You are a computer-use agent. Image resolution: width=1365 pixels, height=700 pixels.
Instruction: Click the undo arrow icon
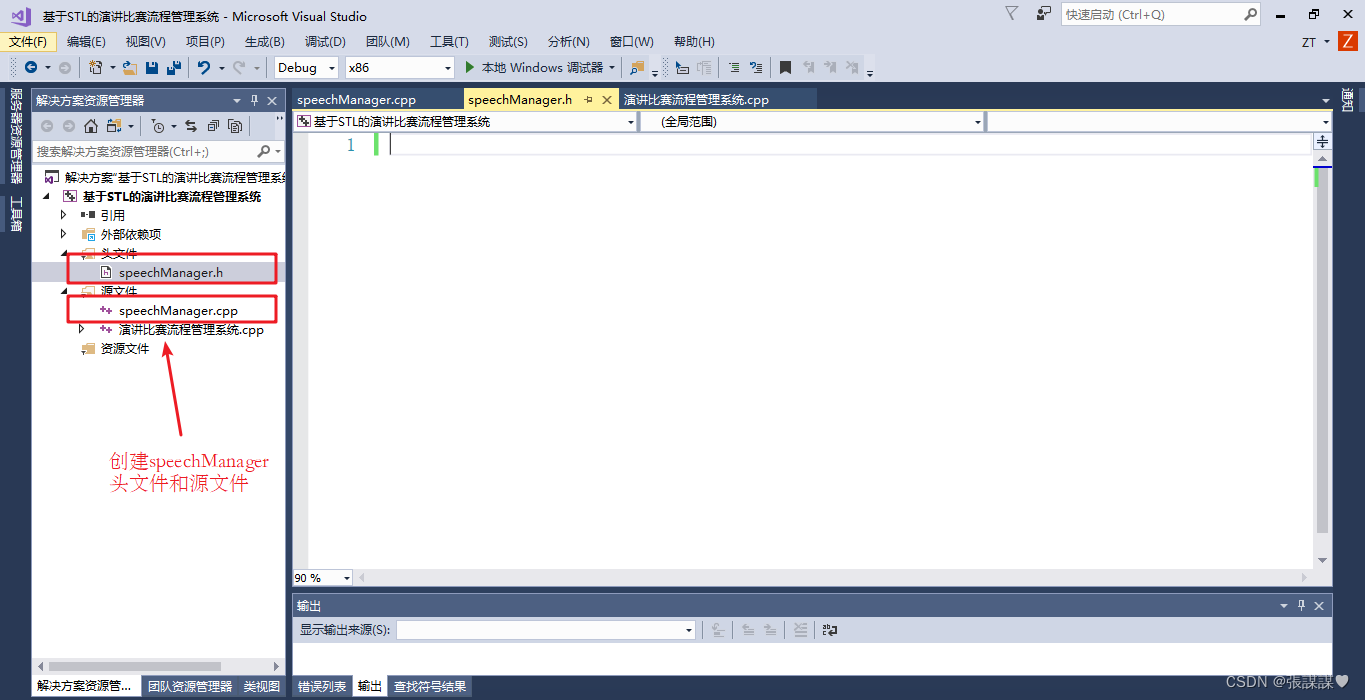click(x=204, y=67)
